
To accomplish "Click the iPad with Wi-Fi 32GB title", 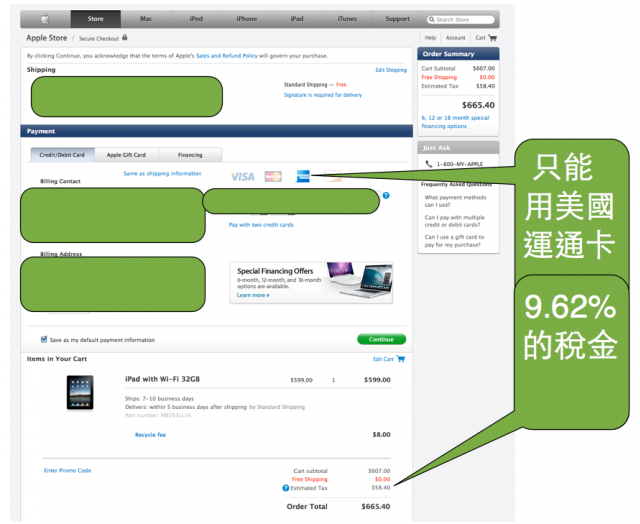I will pos(162,379).
